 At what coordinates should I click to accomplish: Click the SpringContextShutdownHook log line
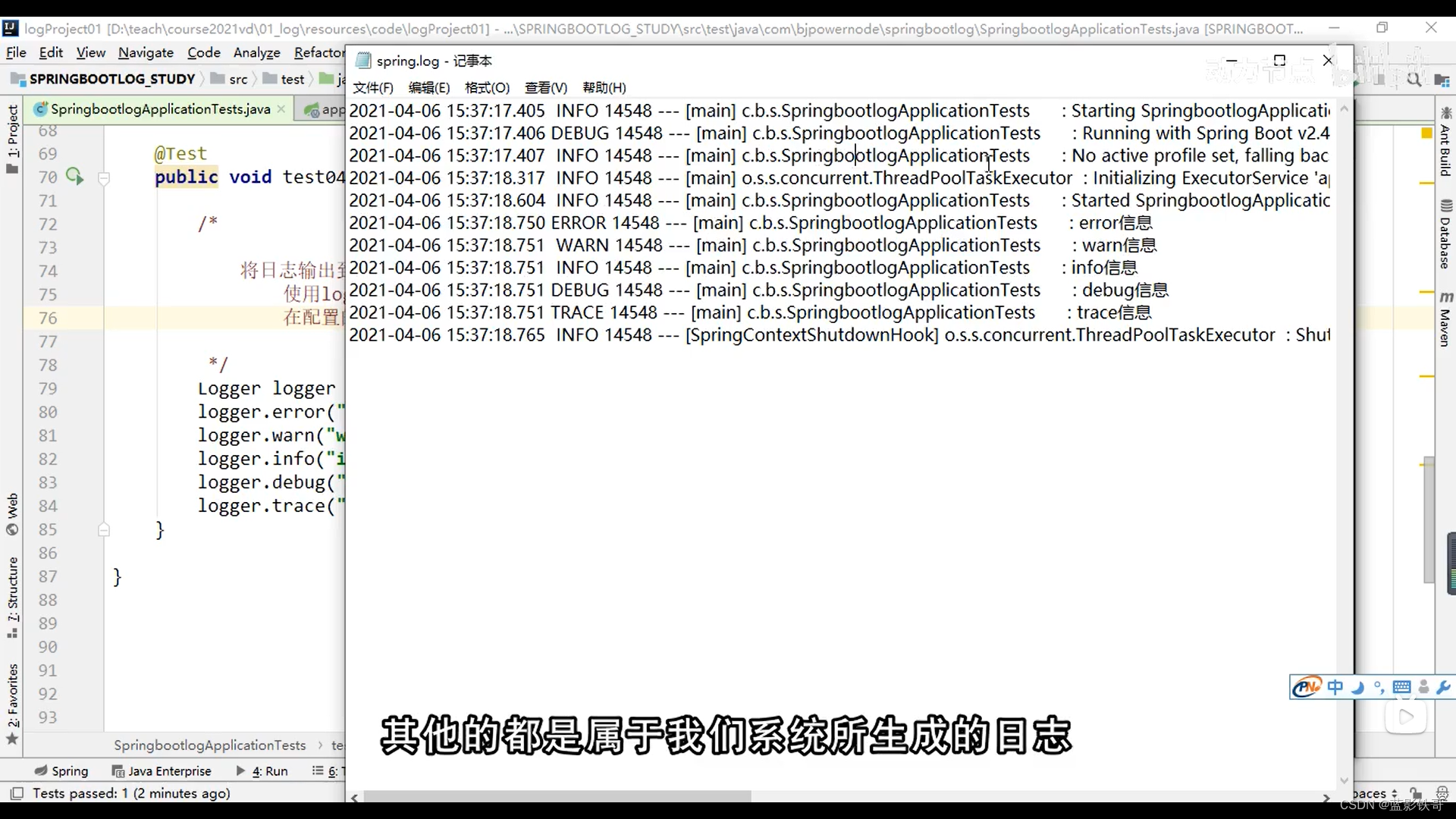click(839, 335)
